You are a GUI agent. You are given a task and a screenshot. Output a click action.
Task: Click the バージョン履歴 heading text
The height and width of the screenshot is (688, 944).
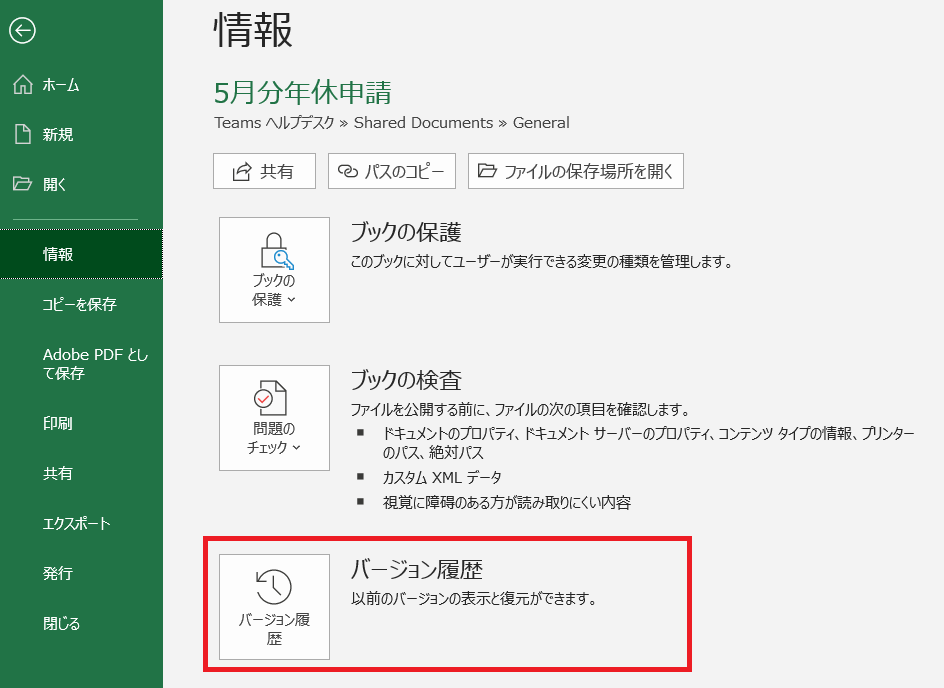coord(417,569)
